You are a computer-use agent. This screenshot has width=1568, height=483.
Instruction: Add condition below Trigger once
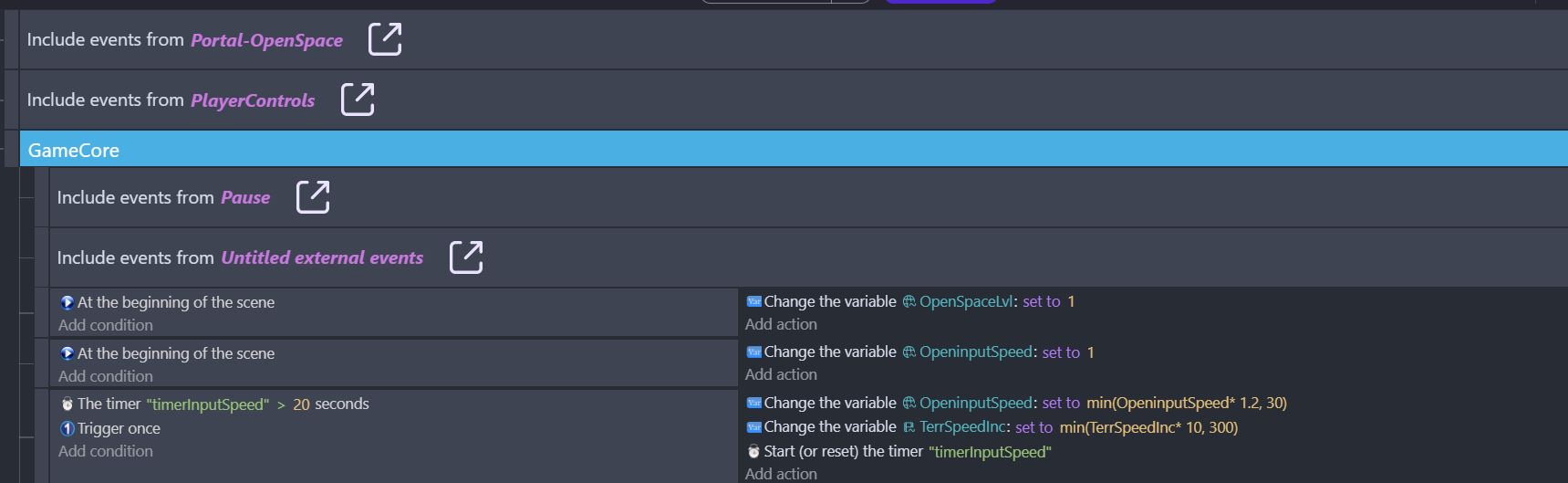point(106,451)
